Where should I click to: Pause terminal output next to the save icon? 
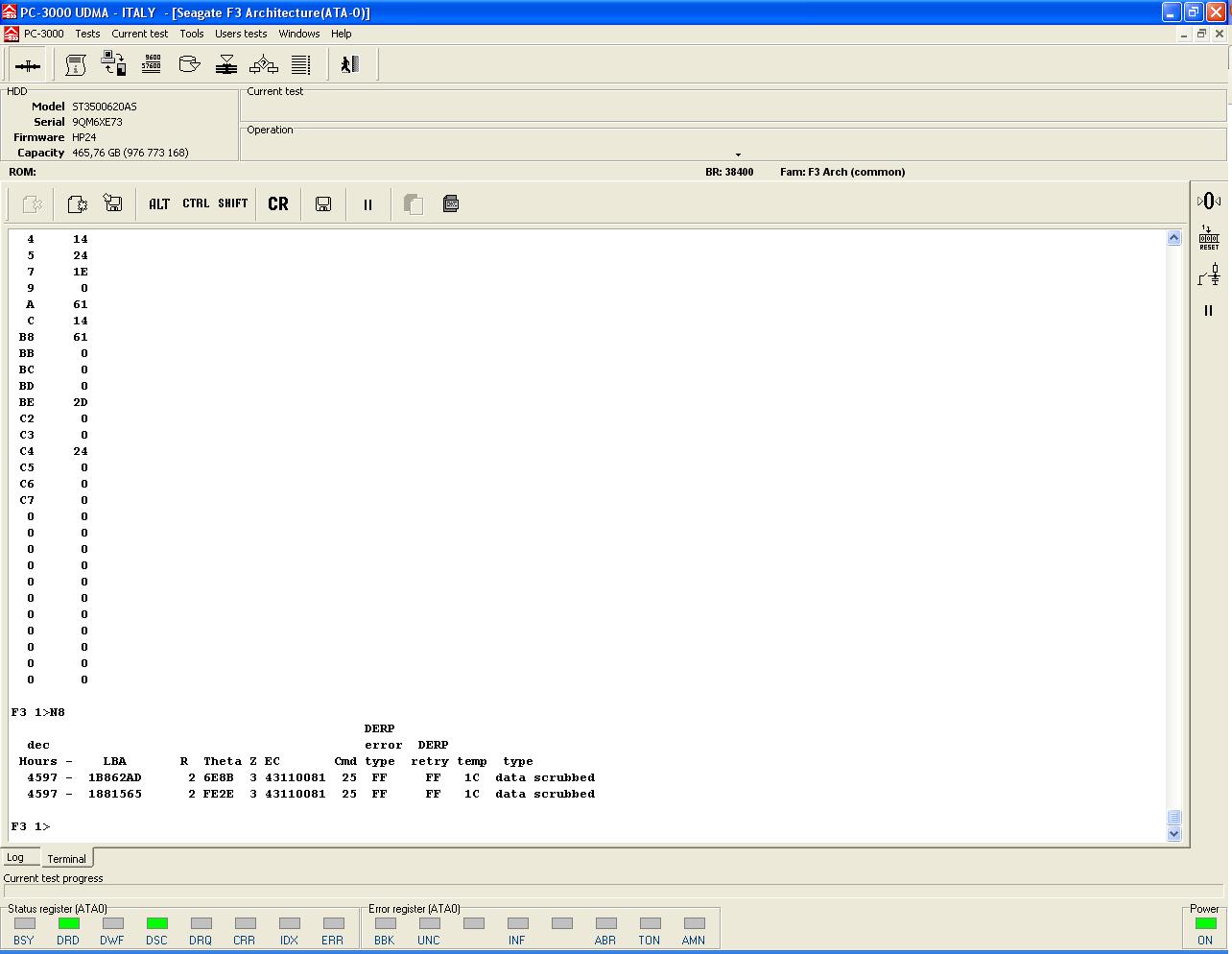coord(367,204)
